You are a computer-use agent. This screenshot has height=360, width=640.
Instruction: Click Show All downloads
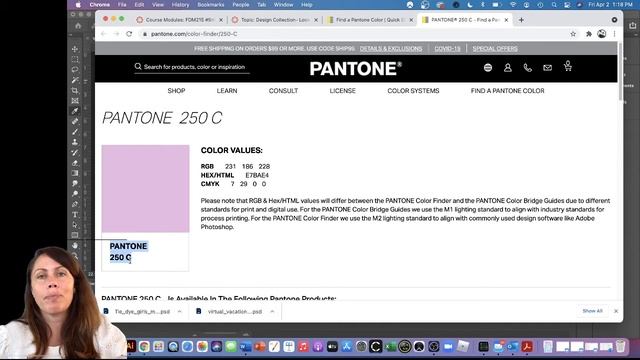[592, 311]
